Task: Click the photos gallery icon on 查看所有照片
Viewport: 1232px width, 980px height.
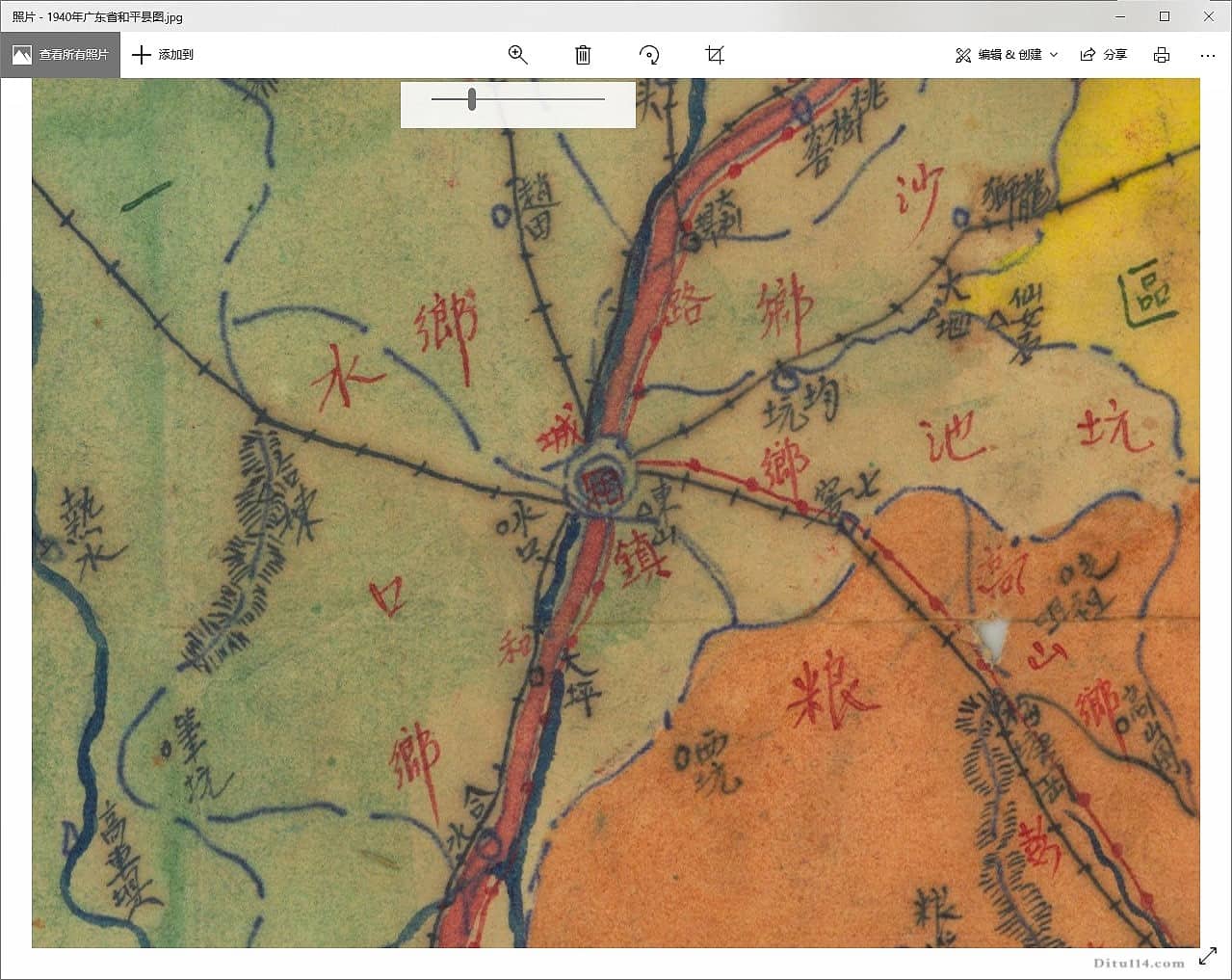Action: coord(21,55)
